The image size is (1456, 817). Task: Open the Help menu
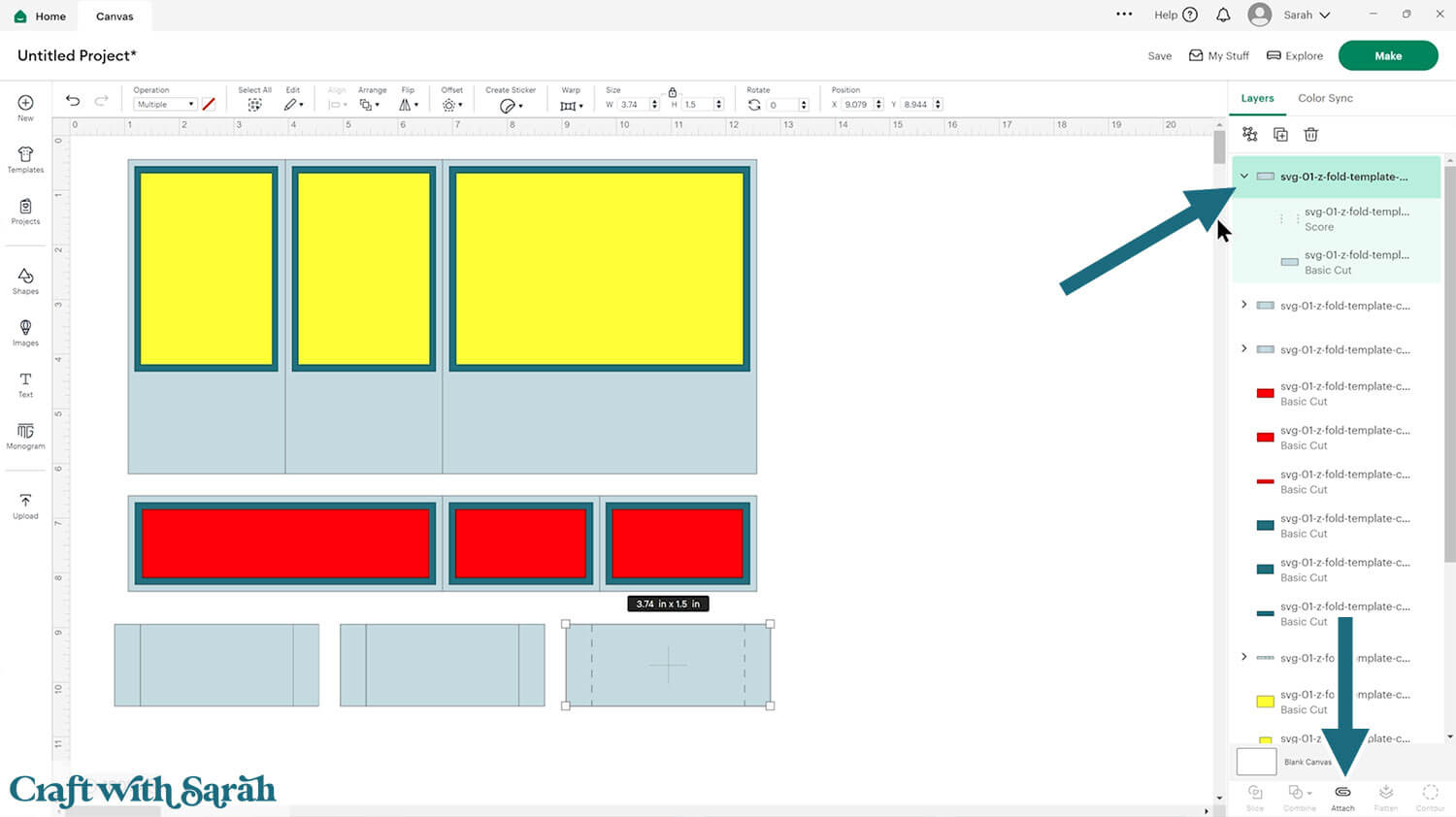click(1175, 15)
